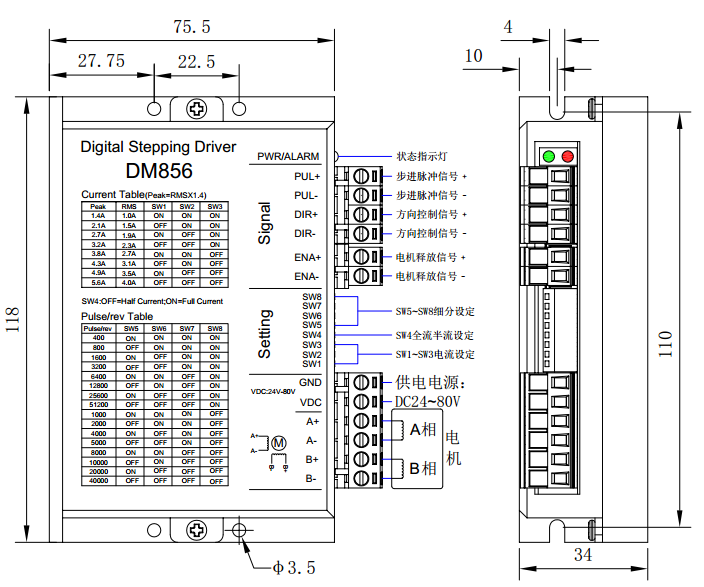The height and width of the screenshot is (587, 704).
Task: Select the bottom cross-head screw on the front view
Action: click(197, 530)
